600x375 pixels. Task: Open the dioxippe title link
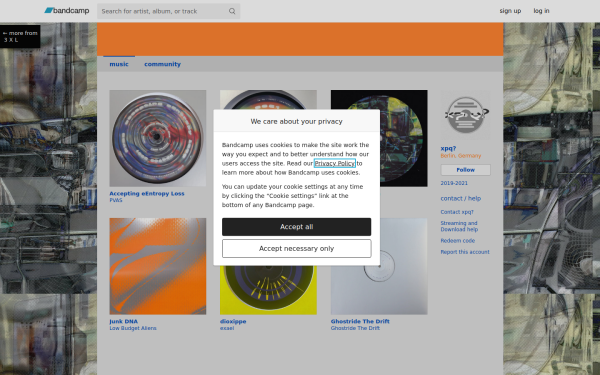[233, 321]
